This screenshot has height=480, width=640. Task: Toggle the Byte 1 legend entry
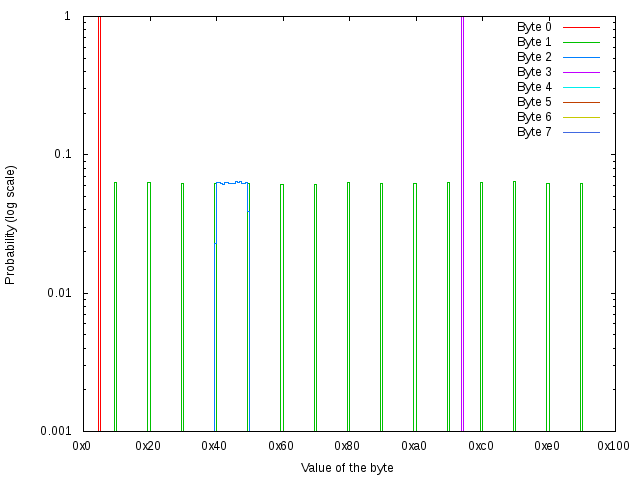pyautogui.click(x=534, y=42)
